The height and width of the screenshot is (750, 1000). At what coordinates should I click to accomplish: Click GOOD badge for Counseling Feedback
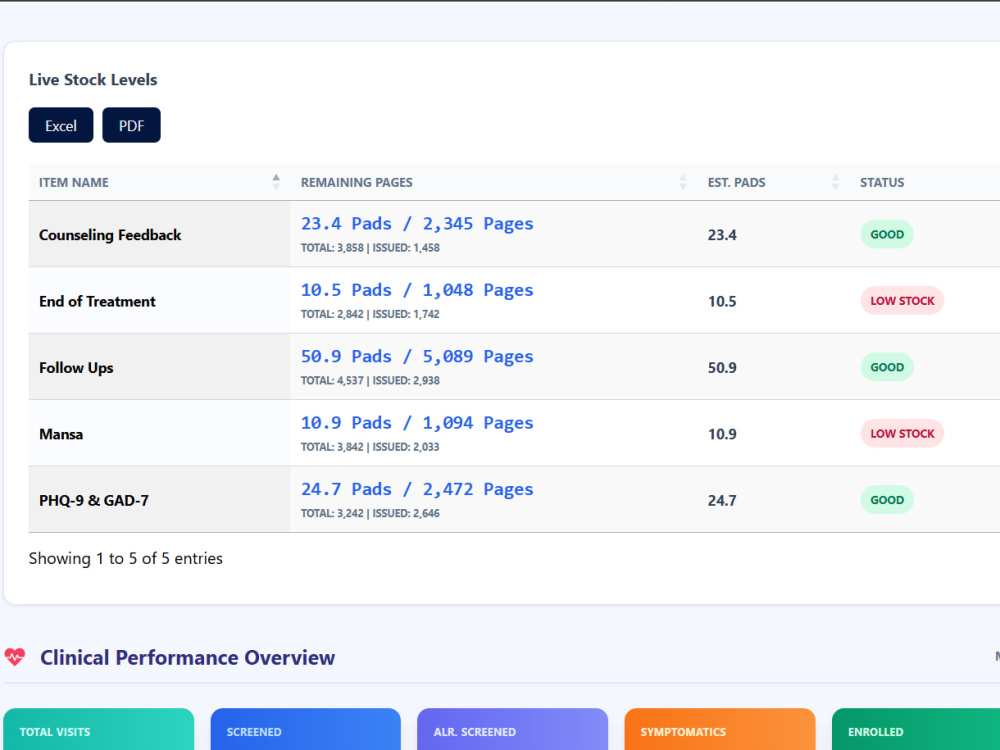click(x=887, y=234)
